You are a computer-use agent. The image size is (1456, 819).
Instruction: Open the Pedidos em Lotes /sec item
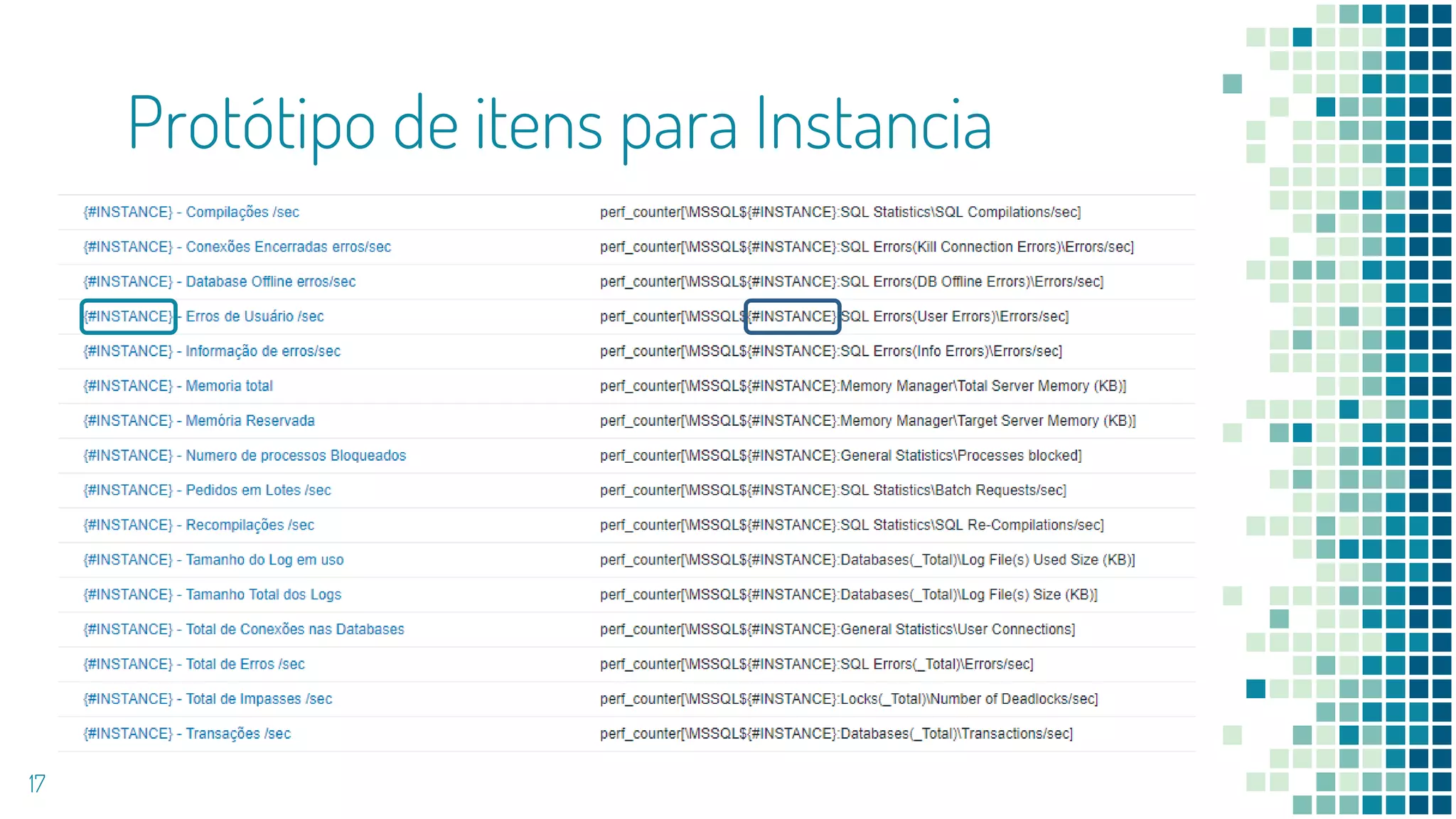coord(207,491)
